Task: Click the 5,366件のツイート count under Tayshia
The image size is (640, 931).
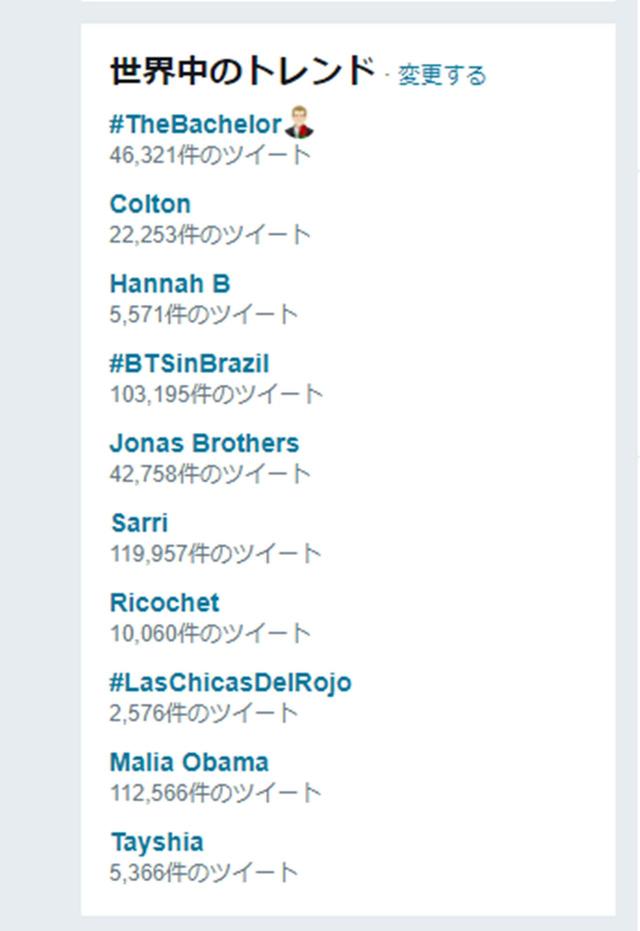Action: 204,873
